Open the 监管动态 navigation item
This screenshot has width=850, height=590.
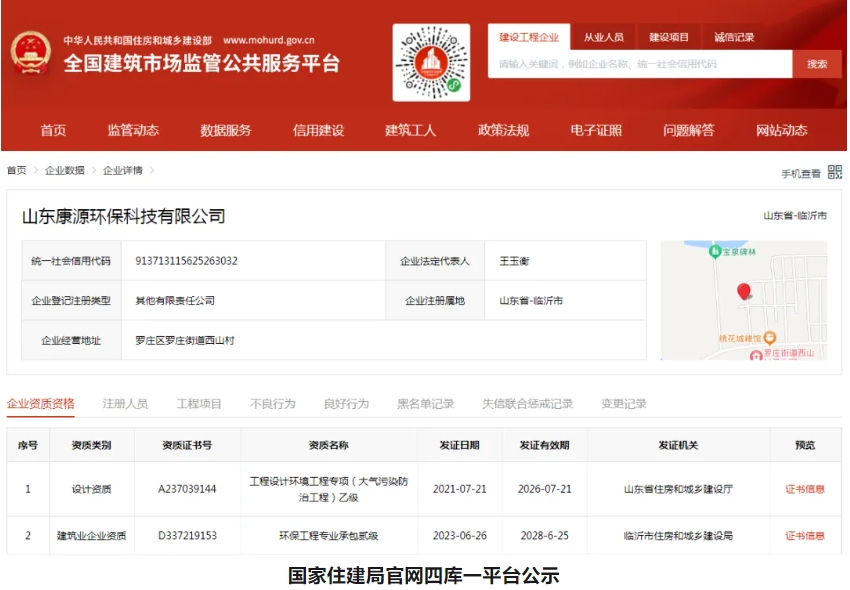point(133,130)
